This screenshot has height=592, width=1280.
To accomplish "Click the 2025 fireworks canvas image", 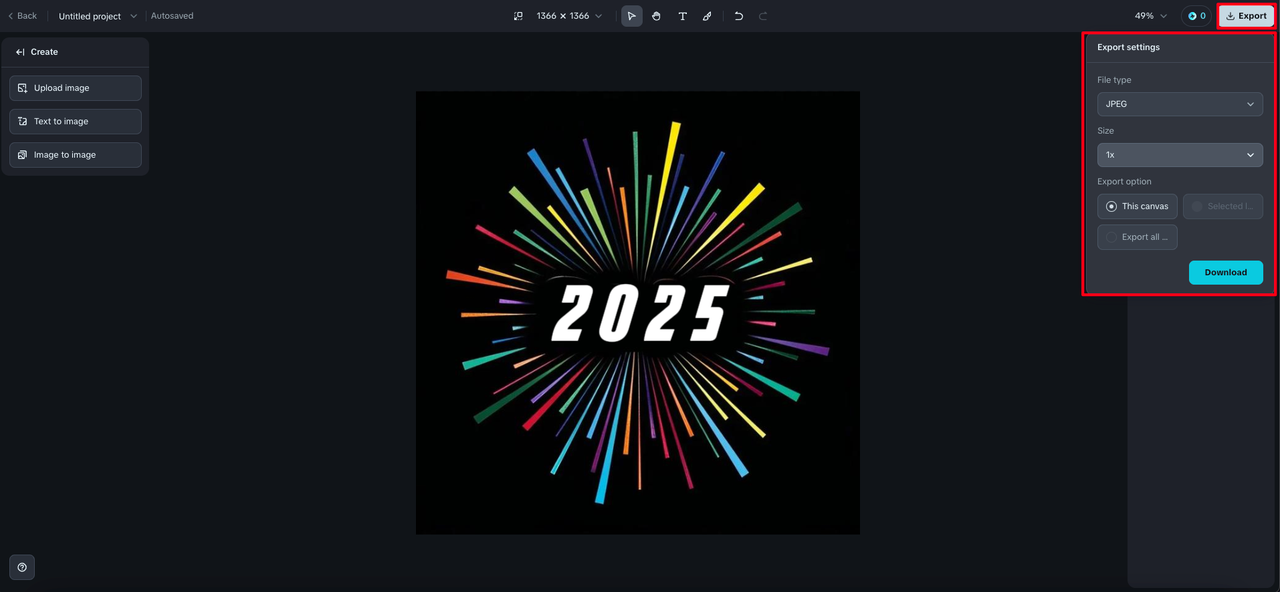I will [x=638, y=313].
